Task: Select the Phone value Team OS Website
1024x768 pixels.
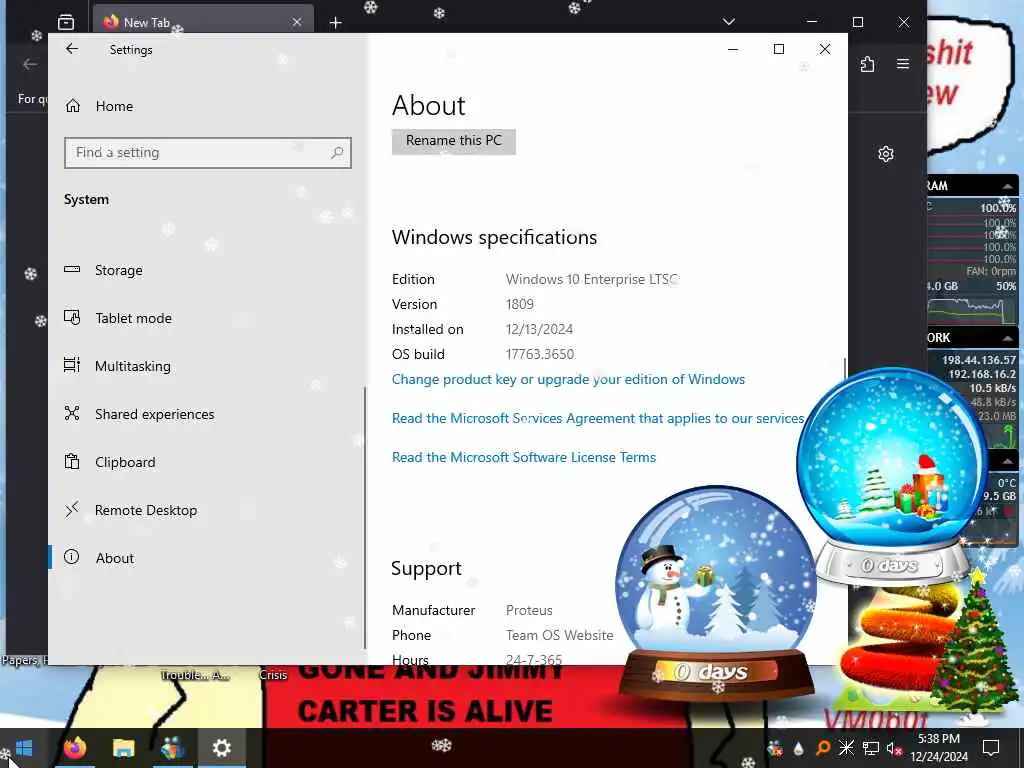Action: pyautogui.click(x=560, y=635)
